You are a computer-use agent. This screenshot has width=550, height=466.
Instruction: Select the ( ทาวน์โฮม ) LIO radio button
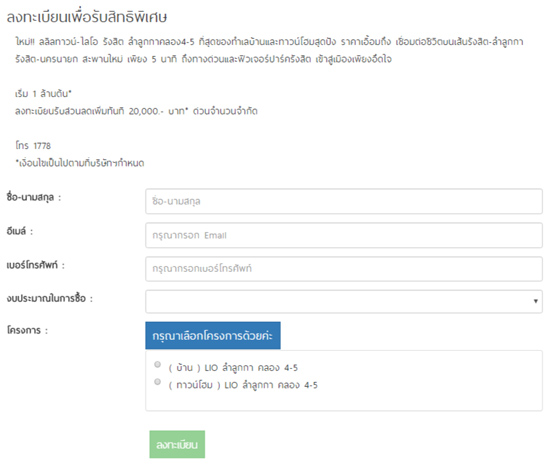click(157, 381)
